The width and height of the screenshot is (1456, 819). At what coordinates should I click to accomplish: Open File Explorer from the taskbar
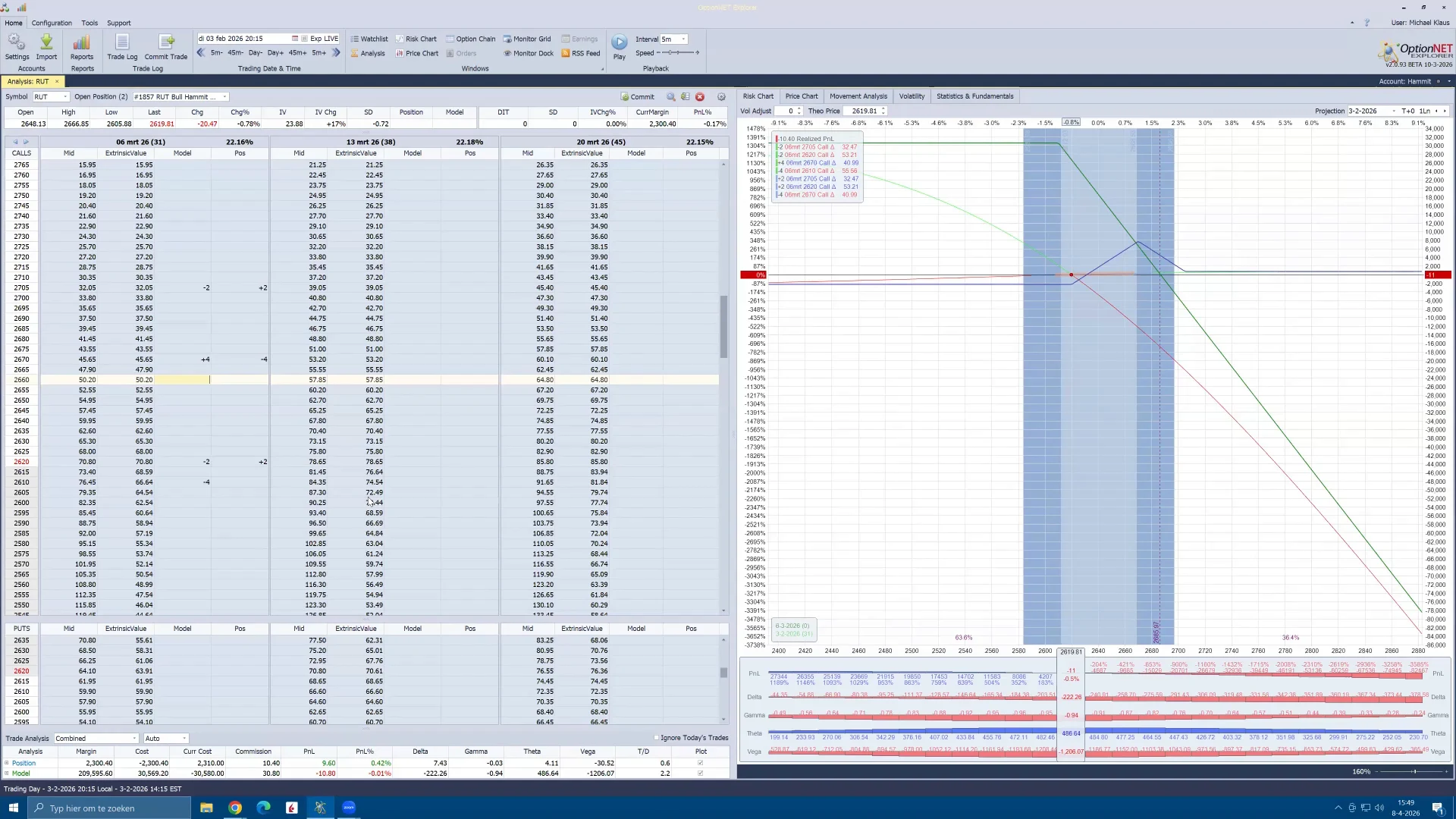point(206,808)
